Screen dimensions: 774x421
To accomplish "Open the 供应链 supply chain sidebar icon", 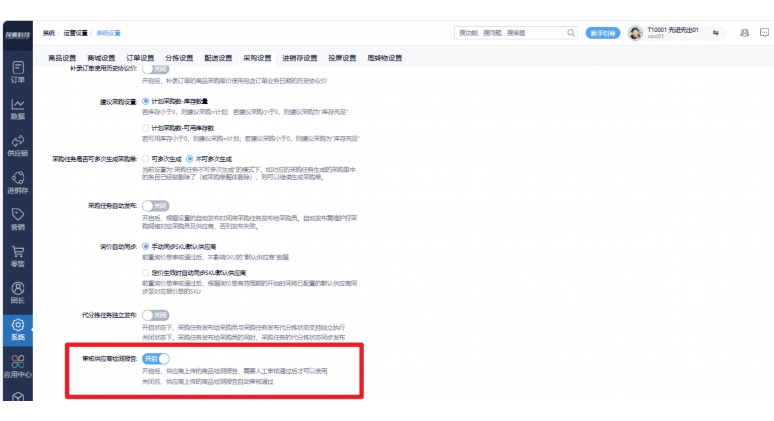I will click(18, 146).
